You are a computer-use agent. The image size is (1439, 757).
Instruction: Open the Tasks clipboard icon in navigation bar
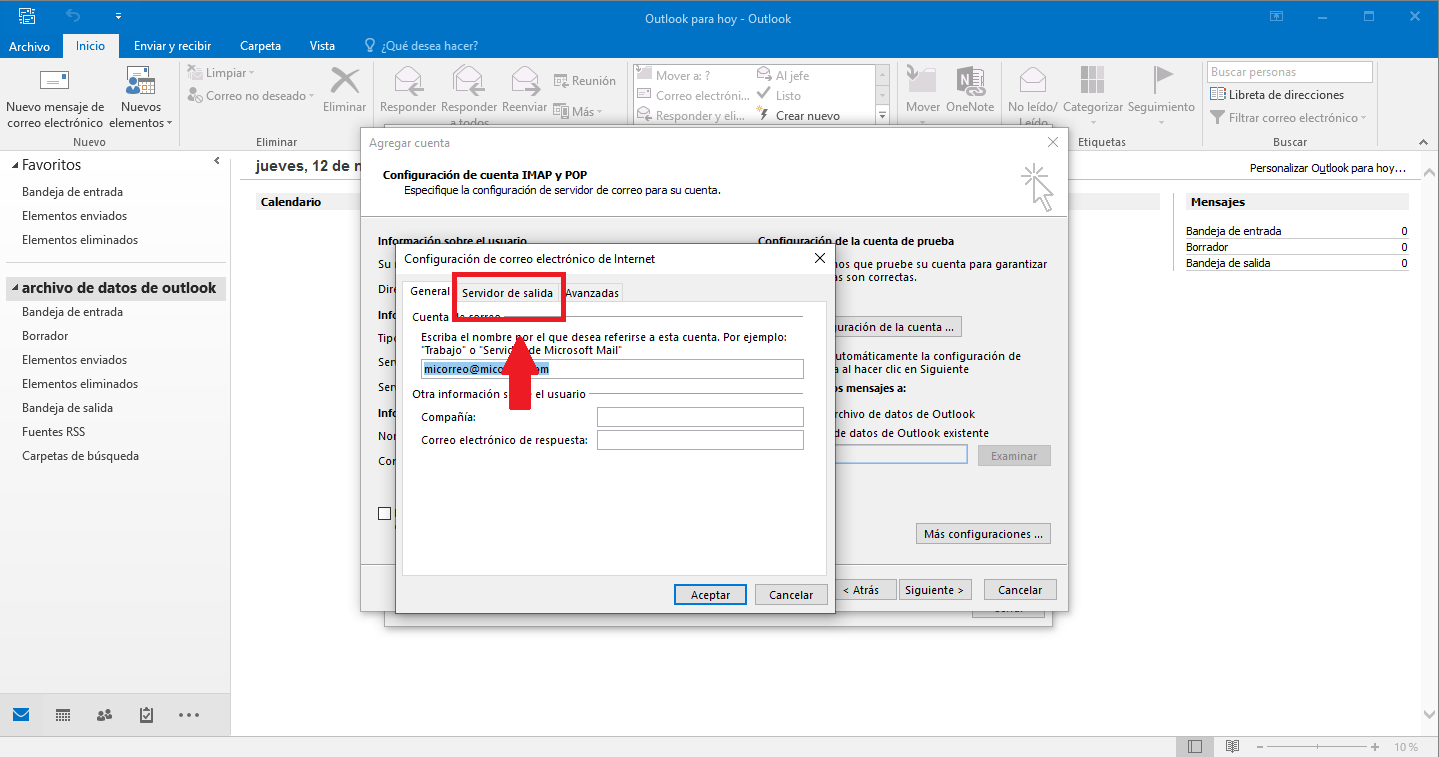[x=146, y=715]
